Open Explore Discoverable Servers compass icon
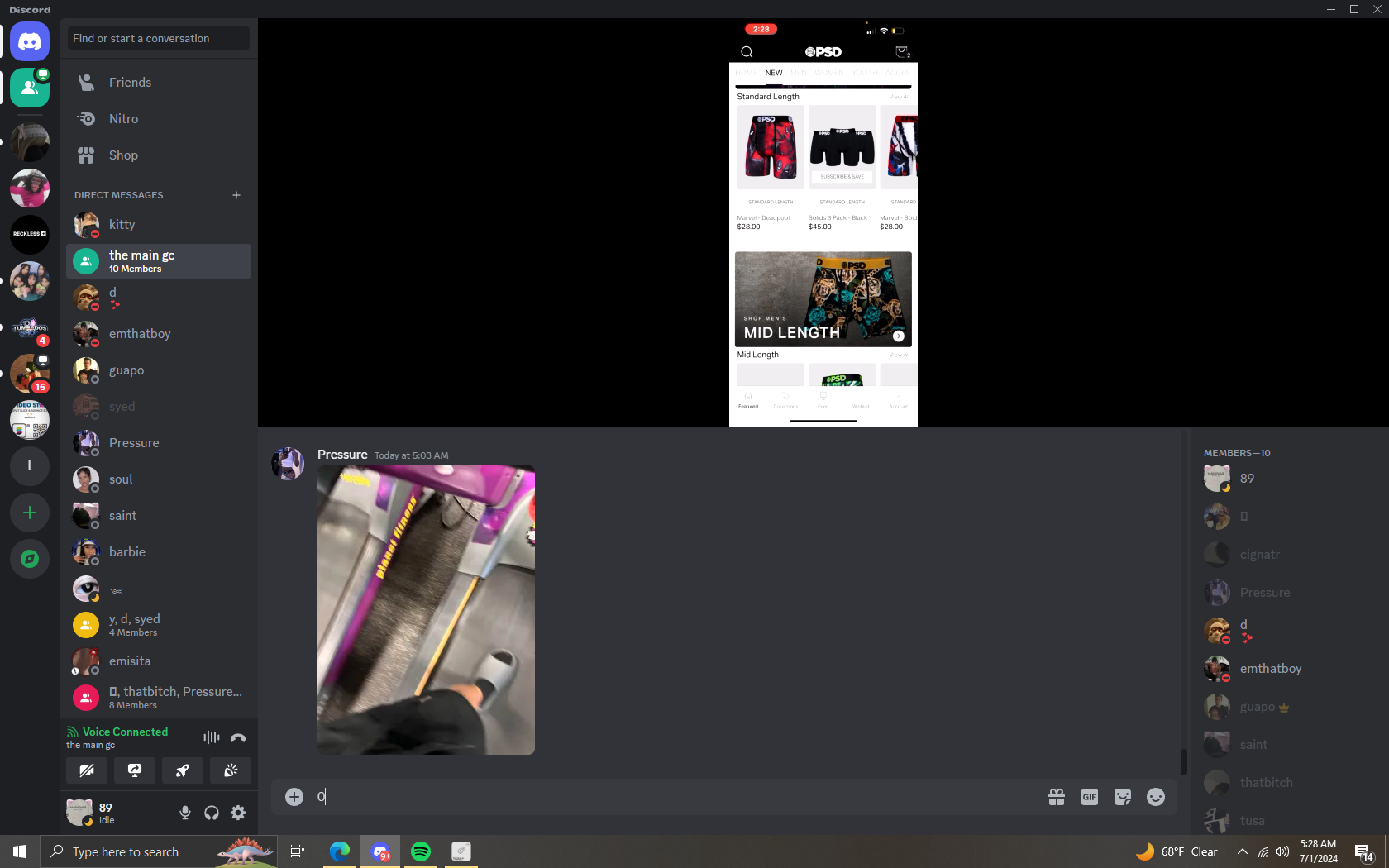The image size is (1389, 868). tap(30, 560)
